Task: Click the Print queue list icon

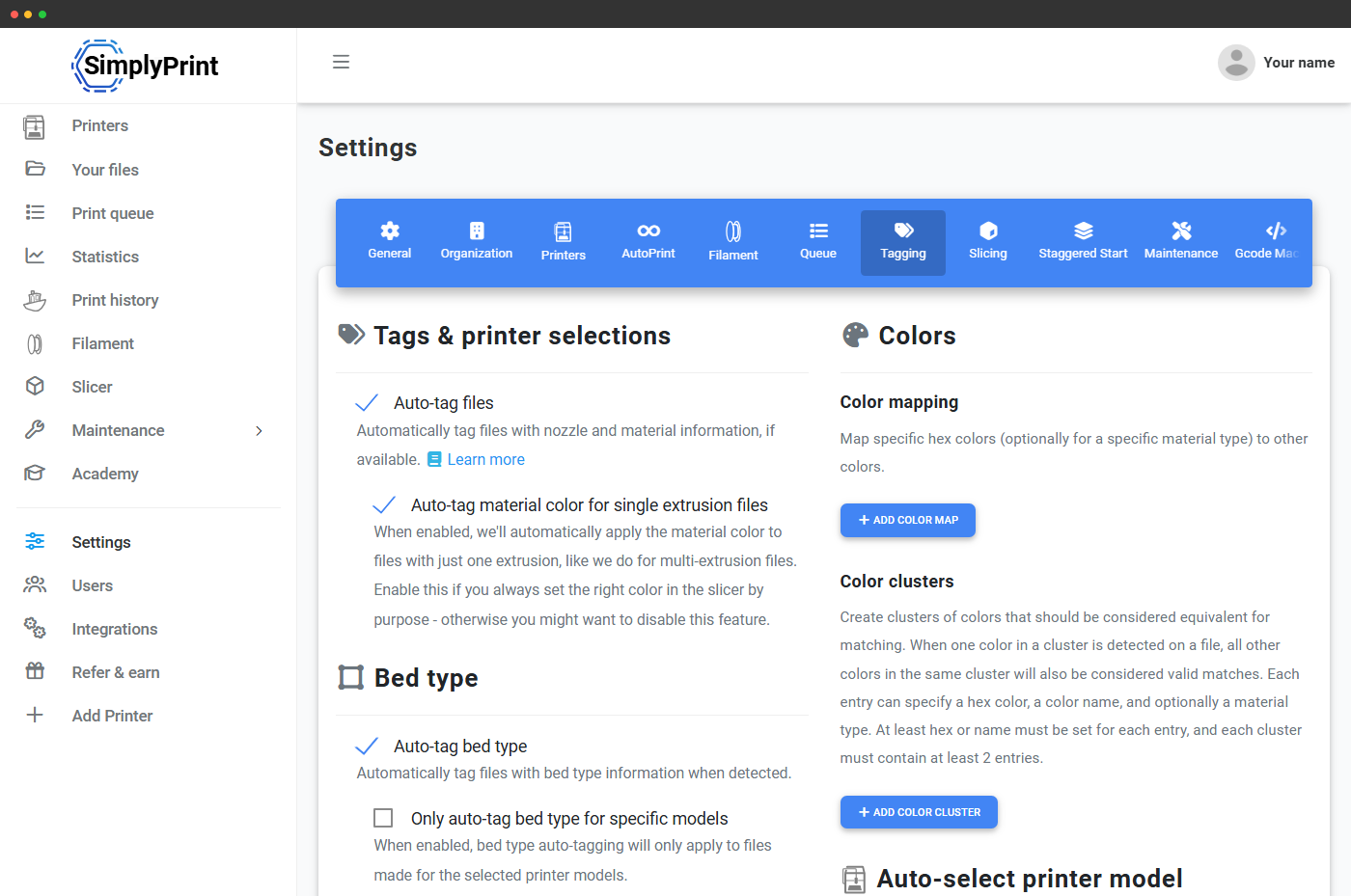Action: 35,212
